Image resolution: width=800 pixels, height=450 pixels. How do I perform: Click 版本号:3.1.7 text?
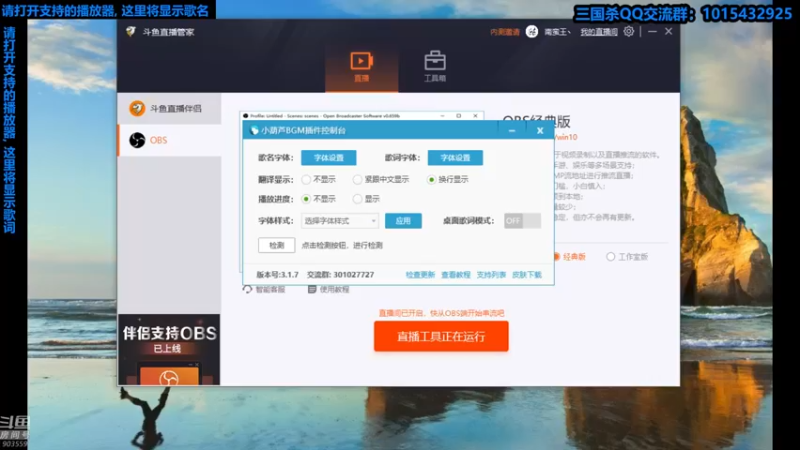coord(277,274)
